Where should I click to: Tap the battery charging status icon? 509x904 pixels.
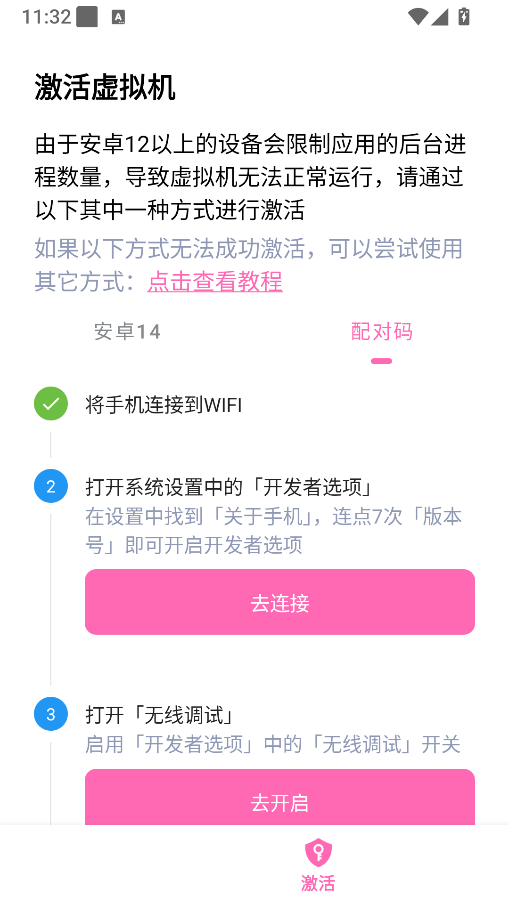tap(463, 16)
